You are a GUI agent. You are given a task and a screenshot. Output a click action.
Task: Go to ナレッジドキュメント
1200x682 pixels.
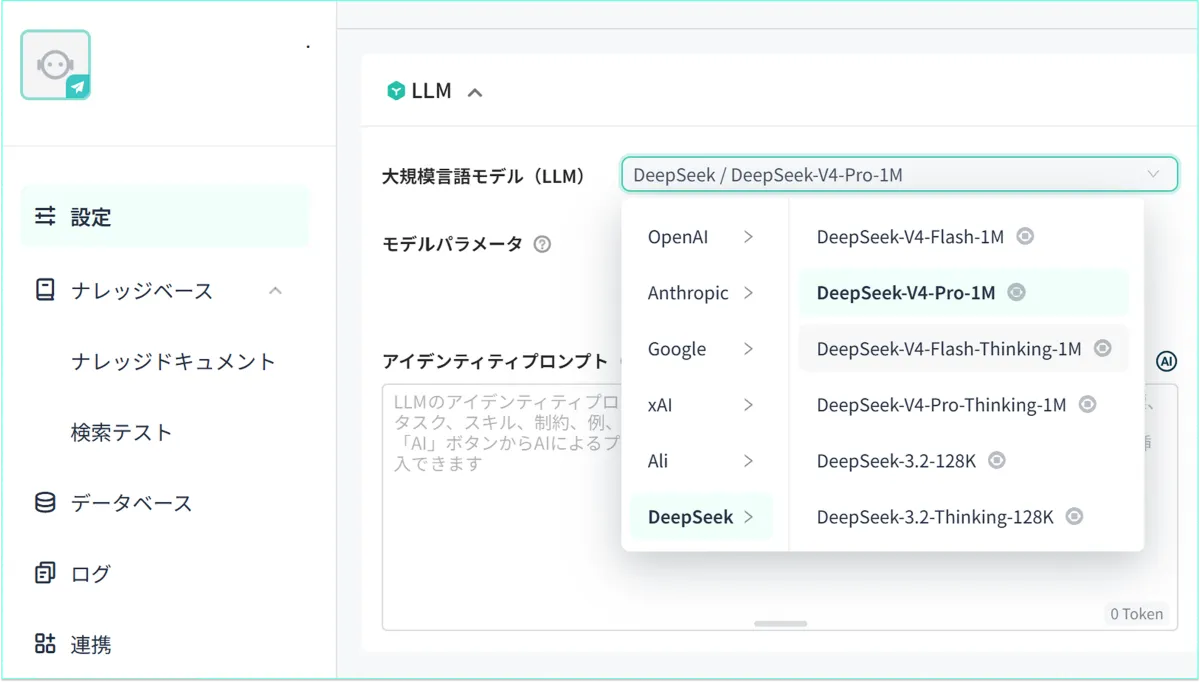pyautogui.click(x=173, y=361)
